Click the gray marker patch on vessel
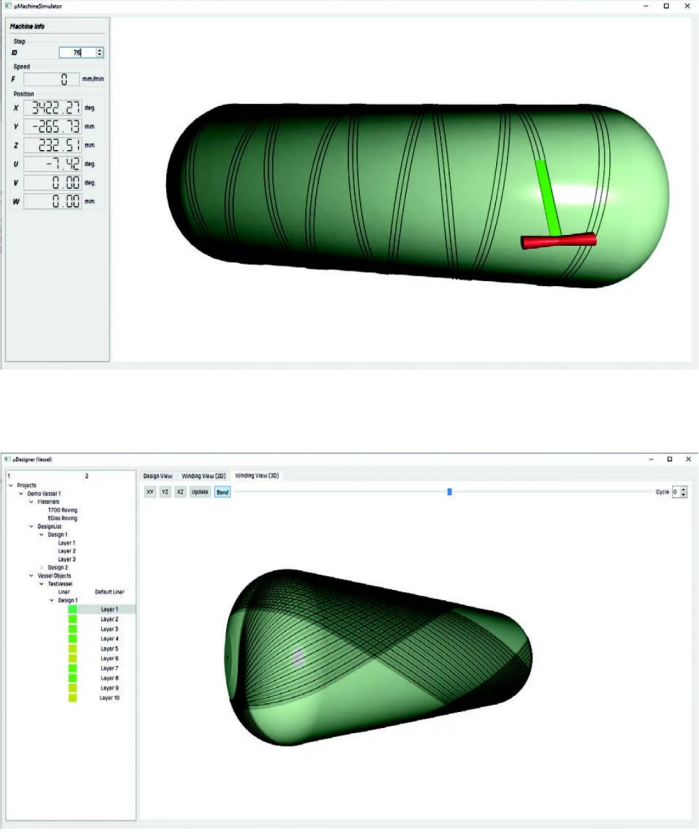The image size is (699, 832). click(x=298, y=657)
